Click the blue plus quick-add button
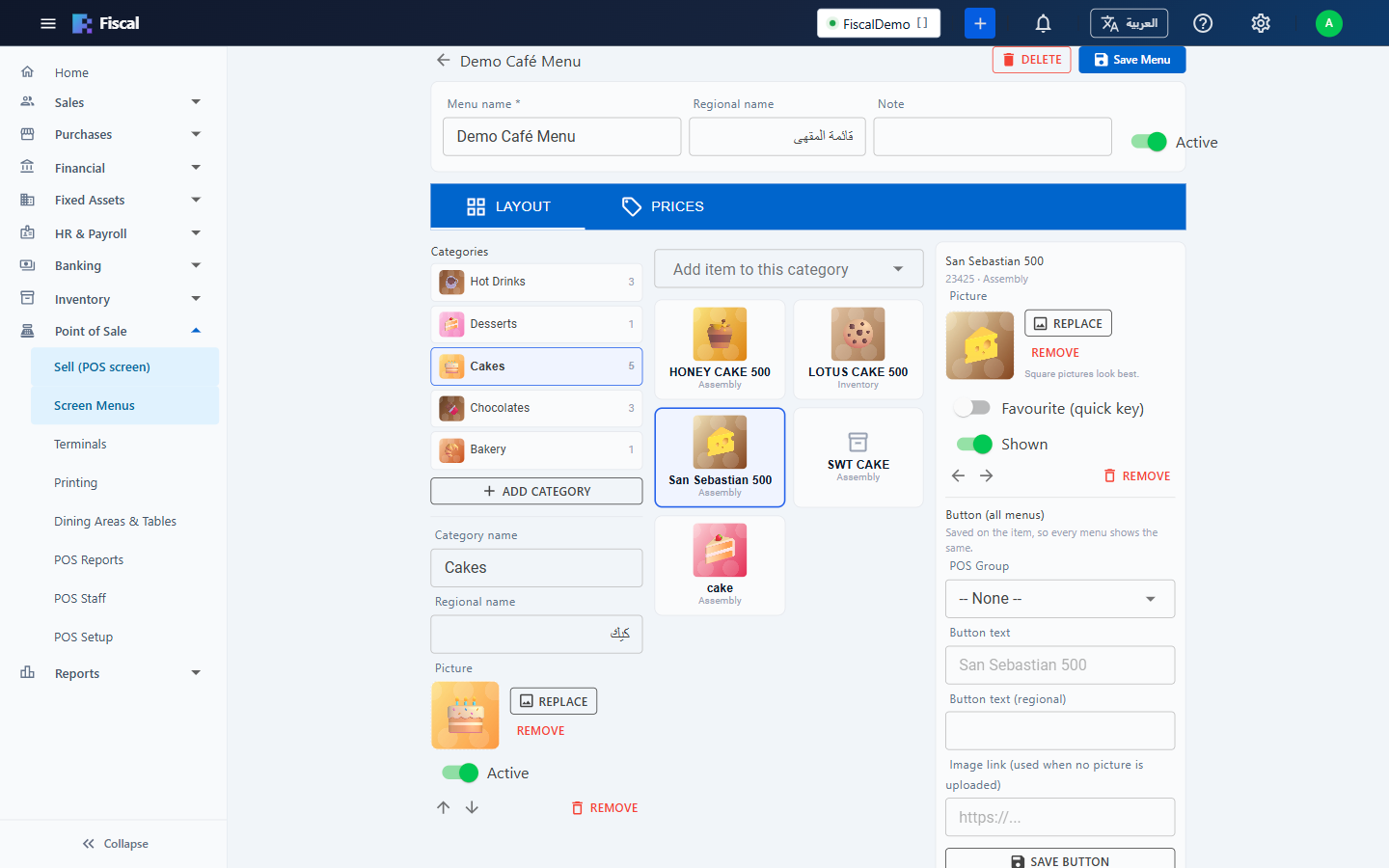 [x=980, y=23]
